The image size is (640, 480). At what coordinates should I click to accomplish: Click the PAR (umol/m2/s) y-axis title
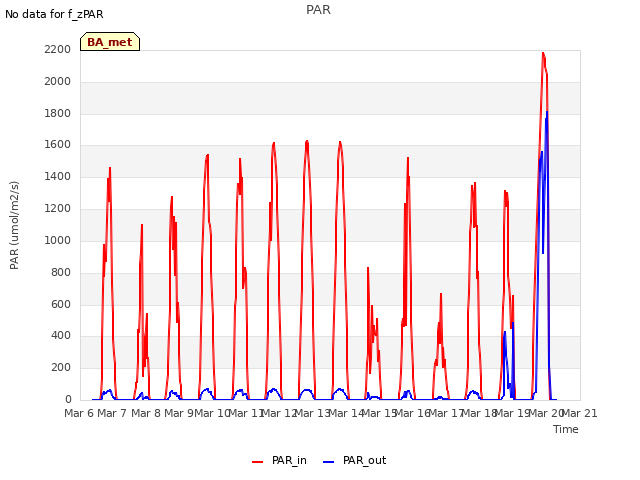pyautogui.click(x=14, y=225)
